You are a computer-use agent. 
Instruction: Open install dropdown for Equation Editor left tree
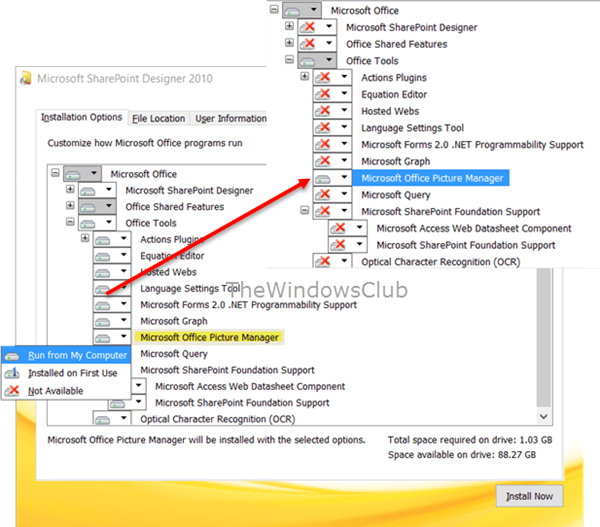[124, 255]
